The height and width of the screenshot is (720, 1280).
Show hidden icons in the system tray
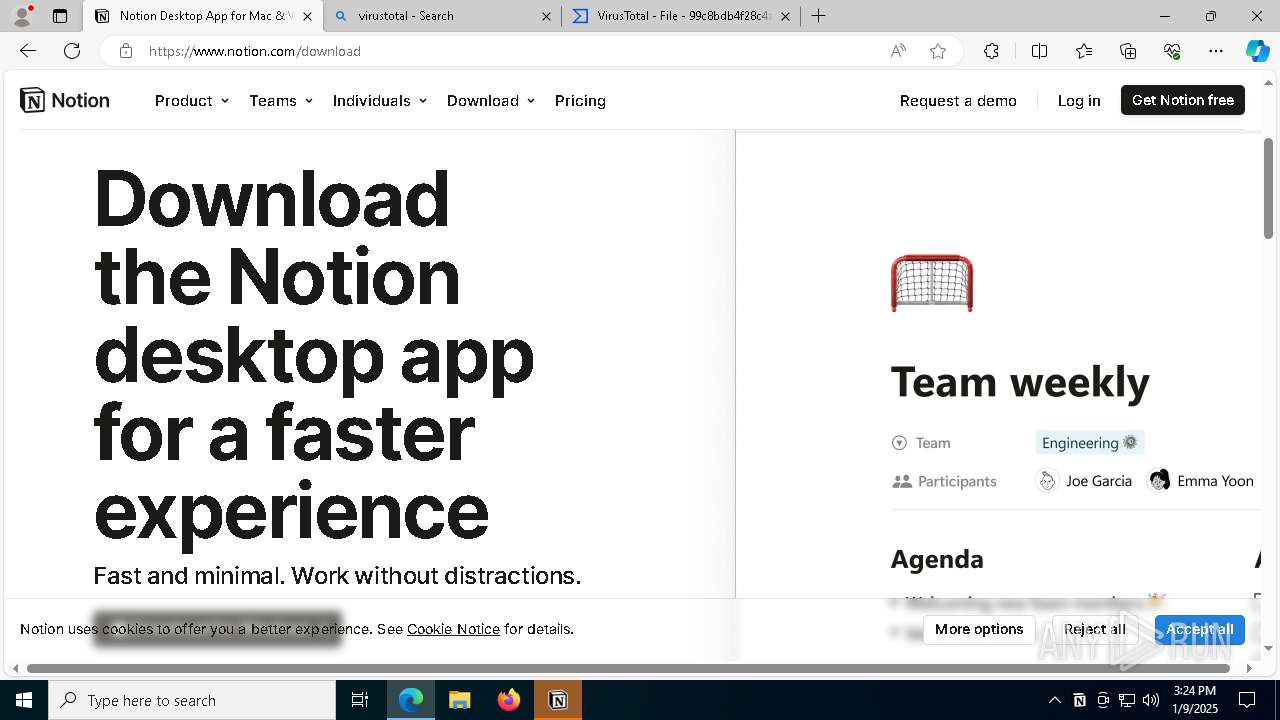1054,700
